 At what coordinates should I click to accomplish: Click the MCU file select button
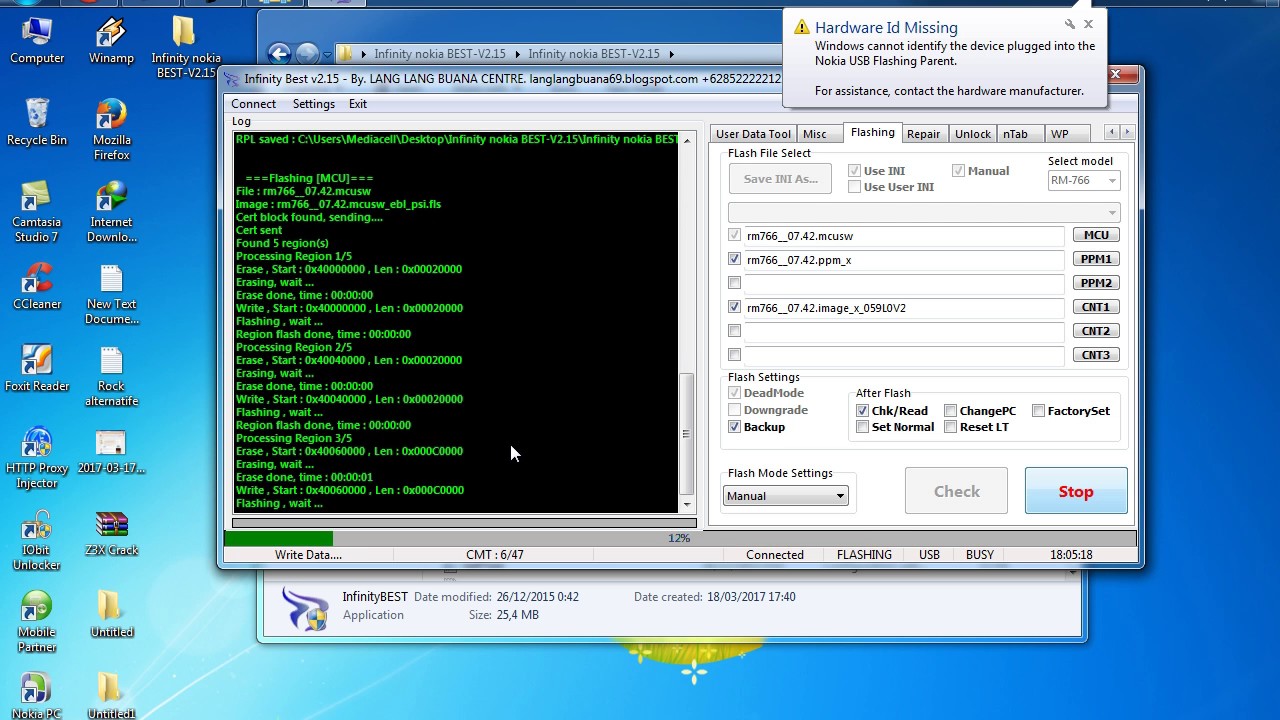(x=1096, y=235)
